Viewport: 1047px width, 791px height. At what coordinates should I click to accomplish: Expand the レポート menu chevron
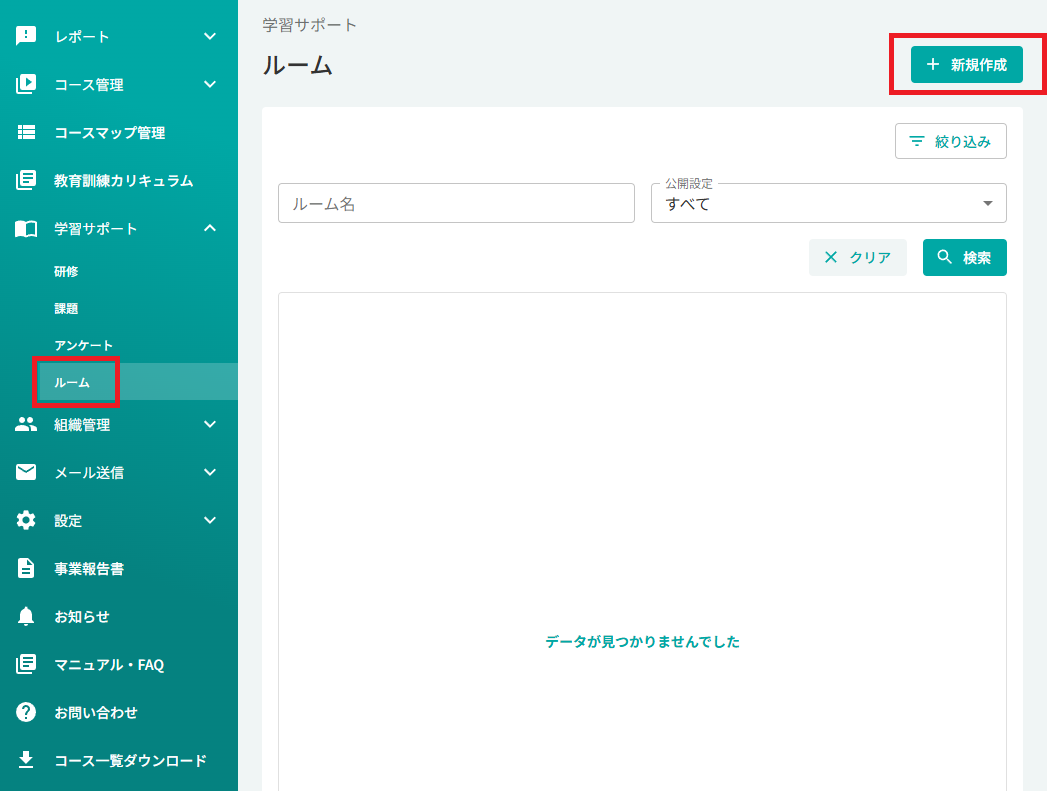coord(210,36)
